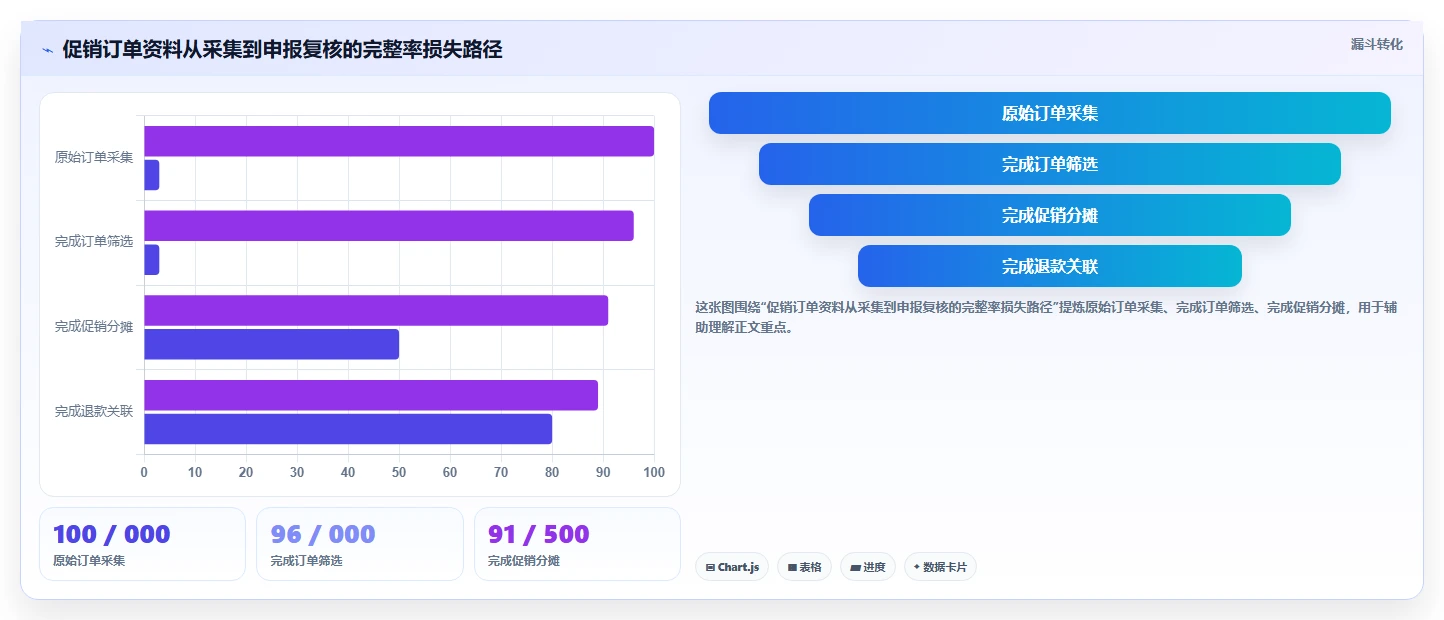Click the purple bar for 完成促销分摊
1444x620 pixels.
tap(376, 310)
